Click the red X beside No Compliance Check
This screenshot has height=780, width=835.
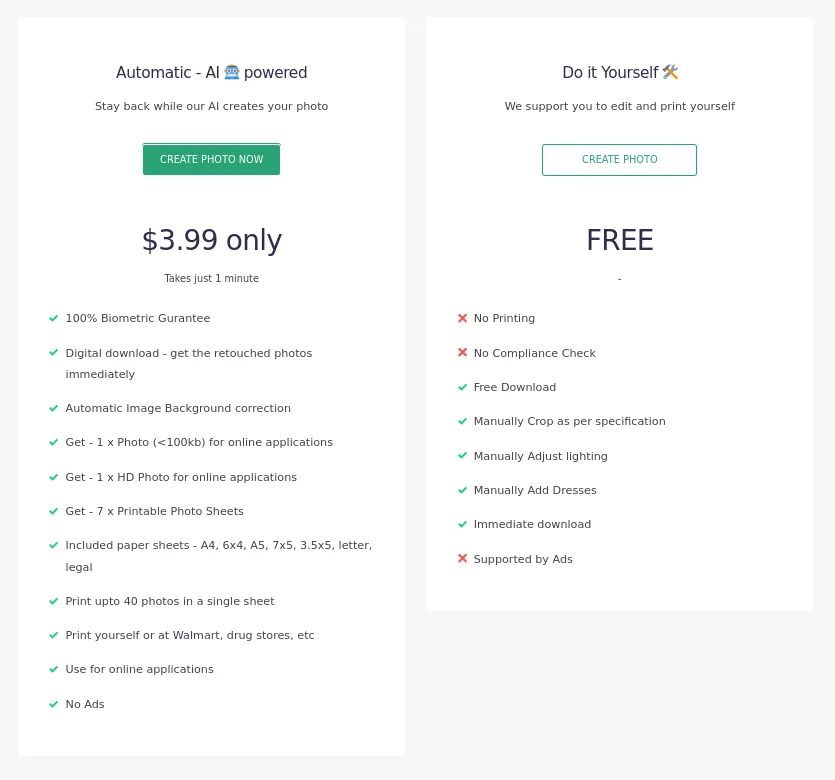462,352
